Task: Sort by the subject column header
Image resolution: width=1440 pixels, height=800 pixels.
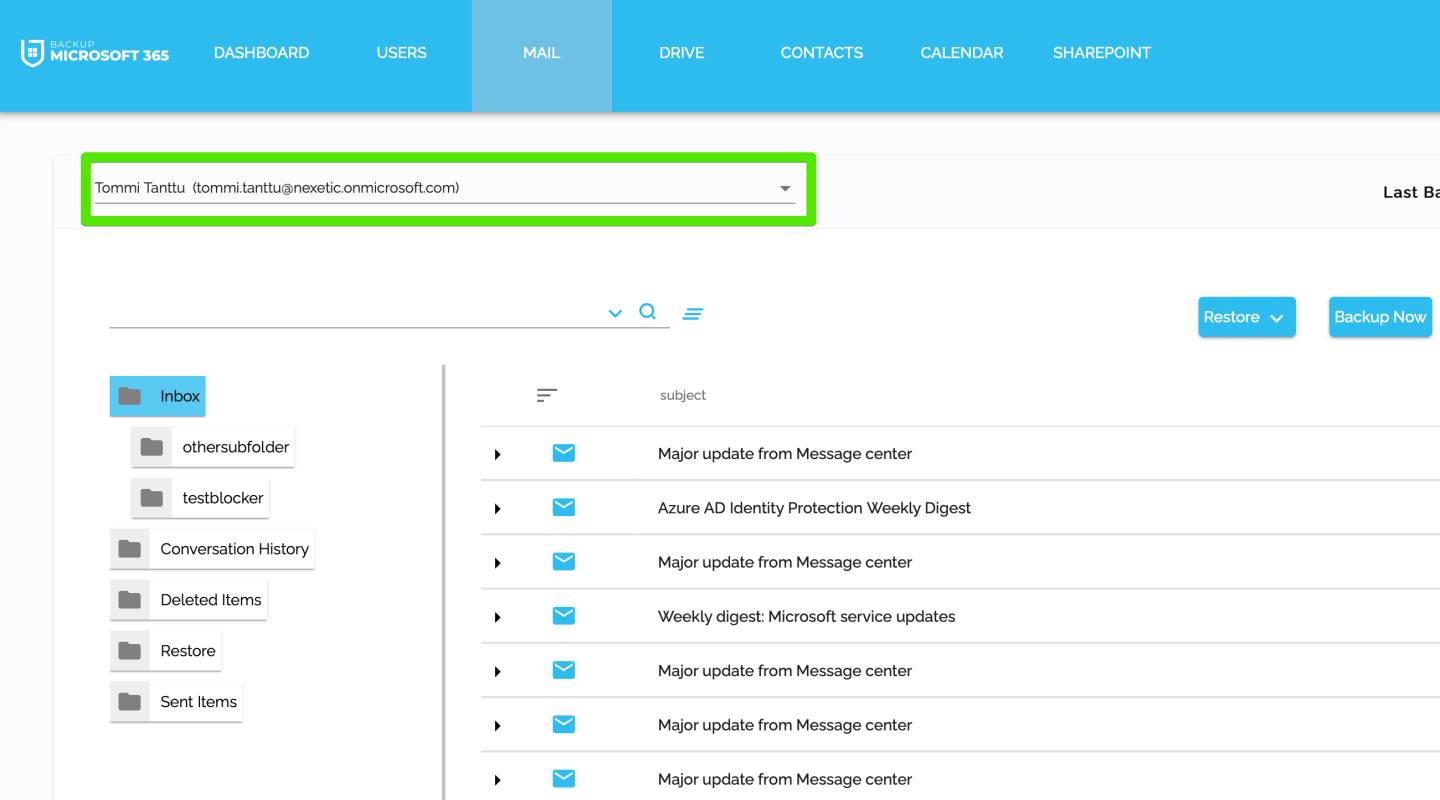Action: (683, 396)
